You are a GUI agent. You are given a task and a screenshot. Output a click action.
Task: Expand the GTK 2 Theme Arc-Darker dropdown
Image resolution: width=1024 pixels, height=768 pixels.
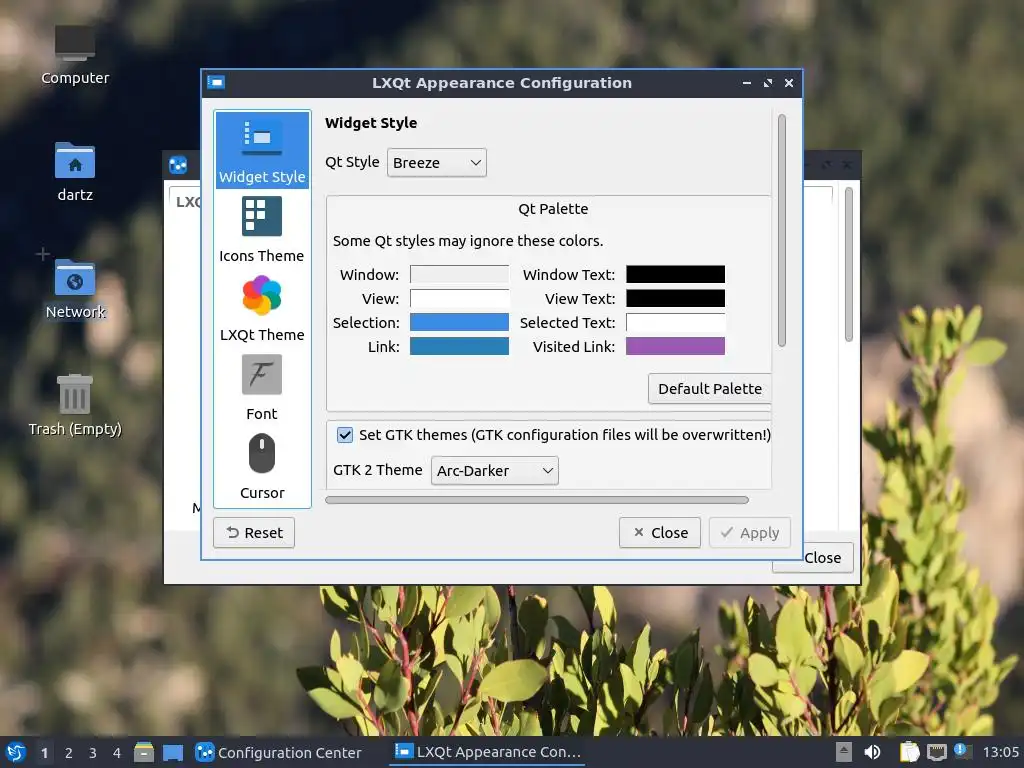click(x=495, y=471)
